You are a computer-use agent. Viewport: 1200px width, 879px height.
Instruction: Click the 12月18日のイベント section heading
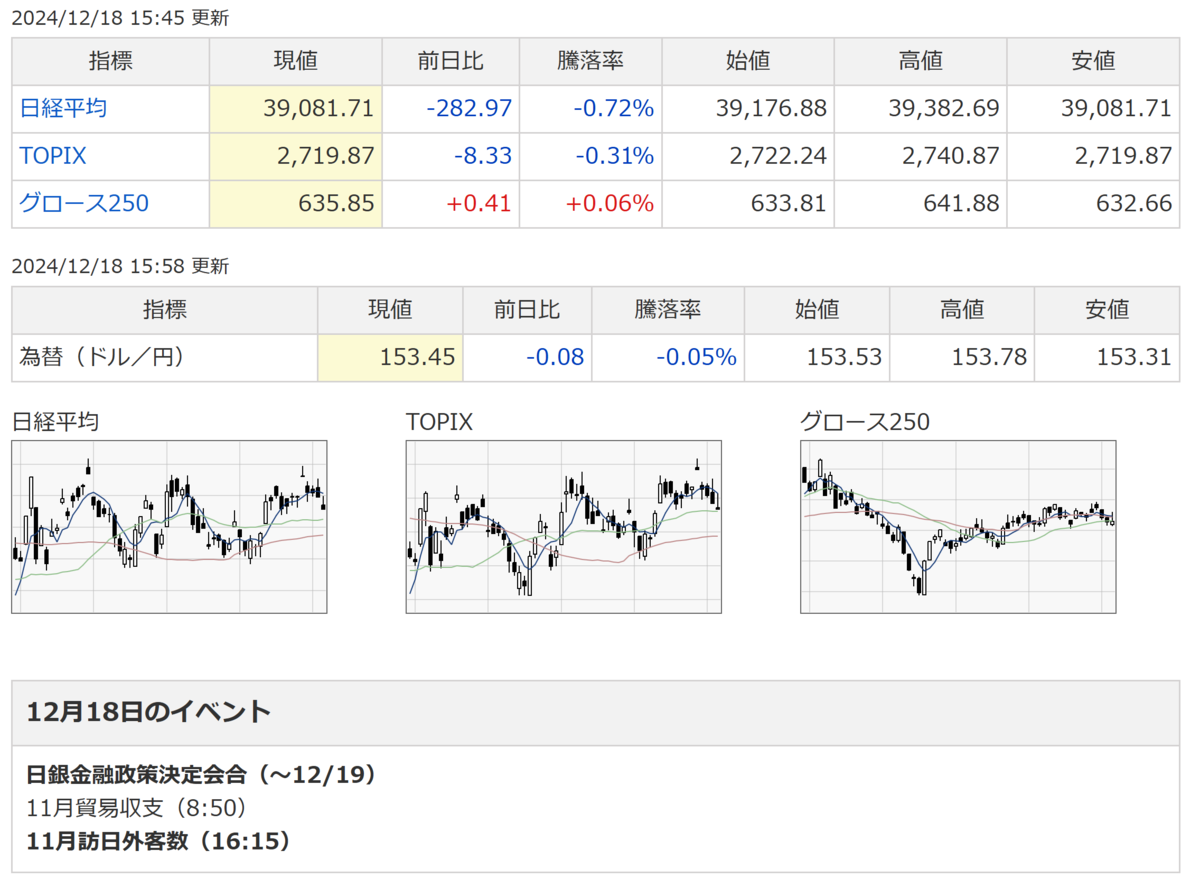click(149, 712)
